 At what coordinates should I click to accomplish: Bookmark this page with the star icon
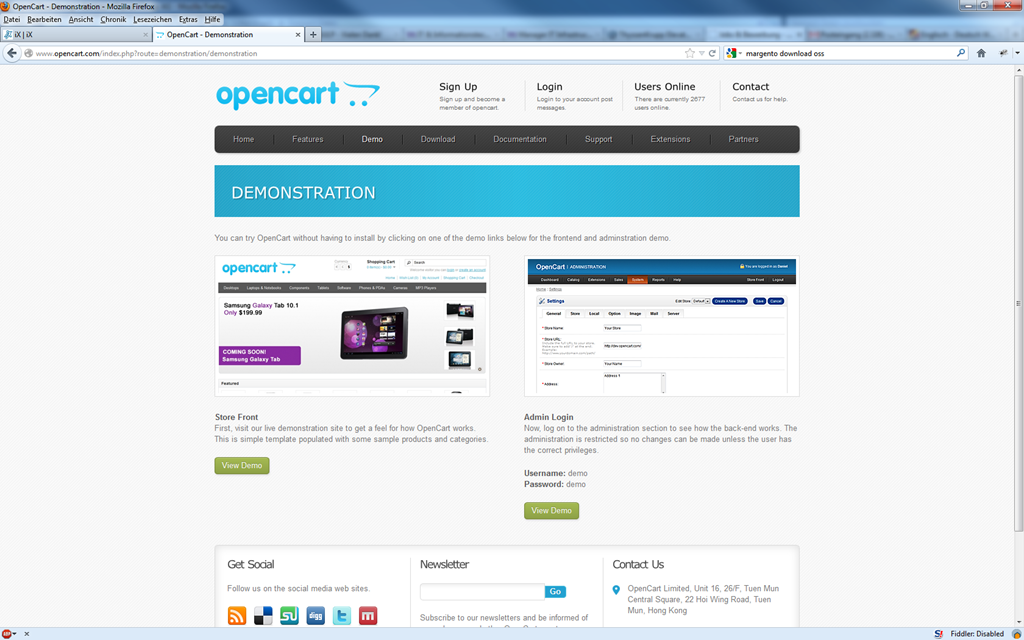point(690,54)
